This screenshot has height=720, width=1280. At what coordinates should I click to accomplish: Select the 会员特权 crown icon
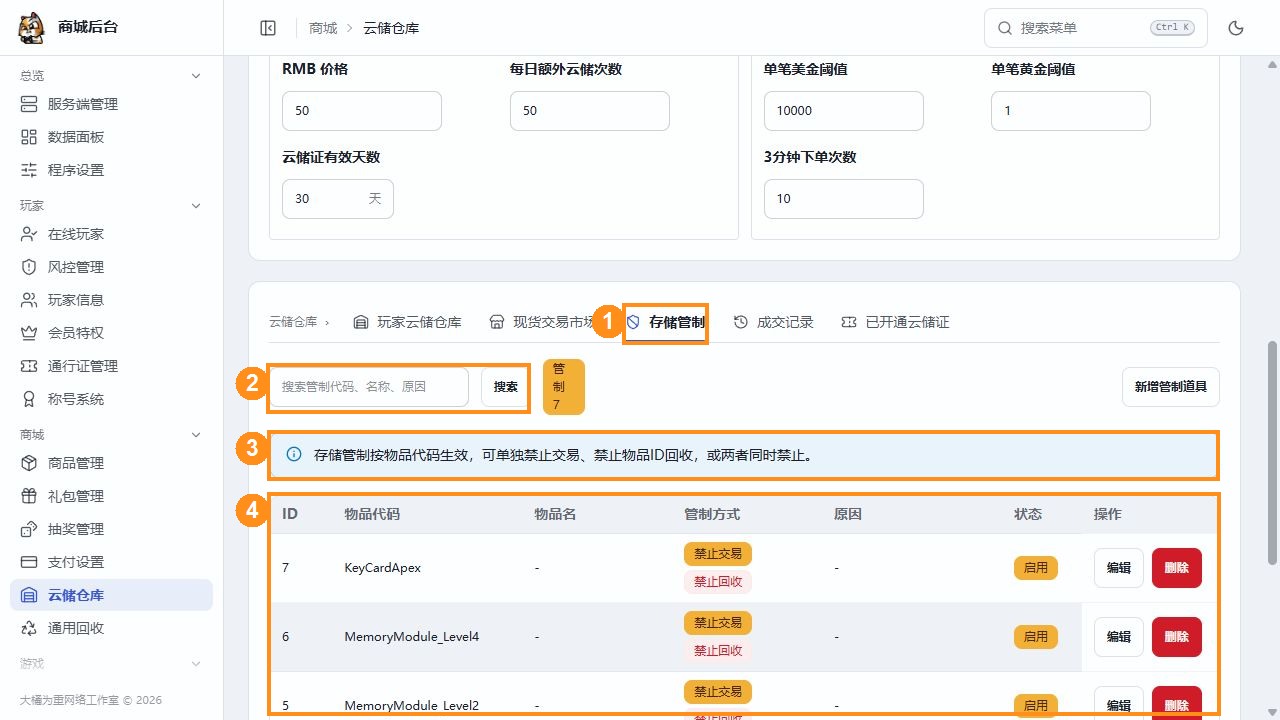pyautogui.click(x=29, y=333)
